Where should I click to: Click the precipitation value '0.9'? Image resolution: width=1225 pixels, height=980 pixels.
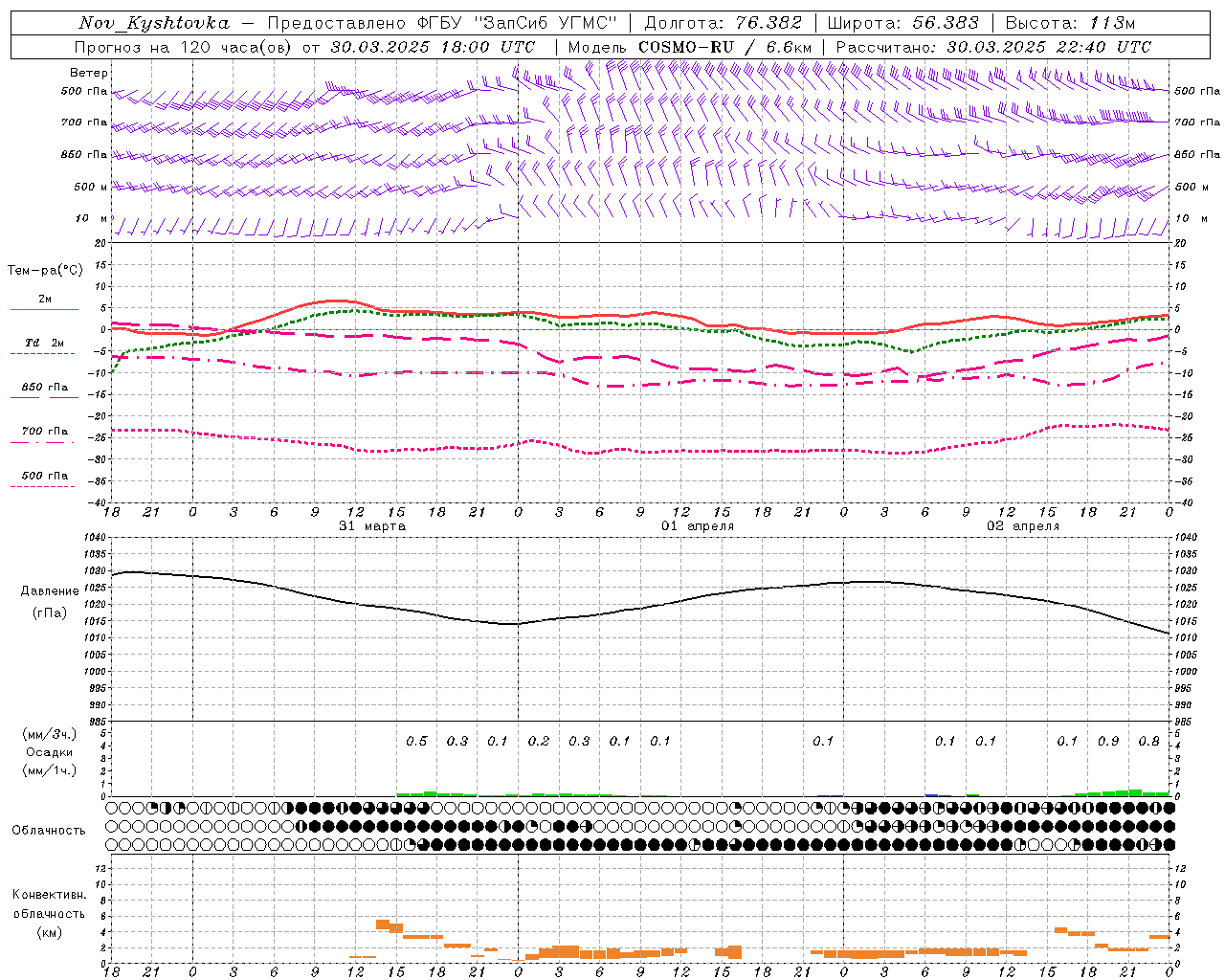[1108, 742]
